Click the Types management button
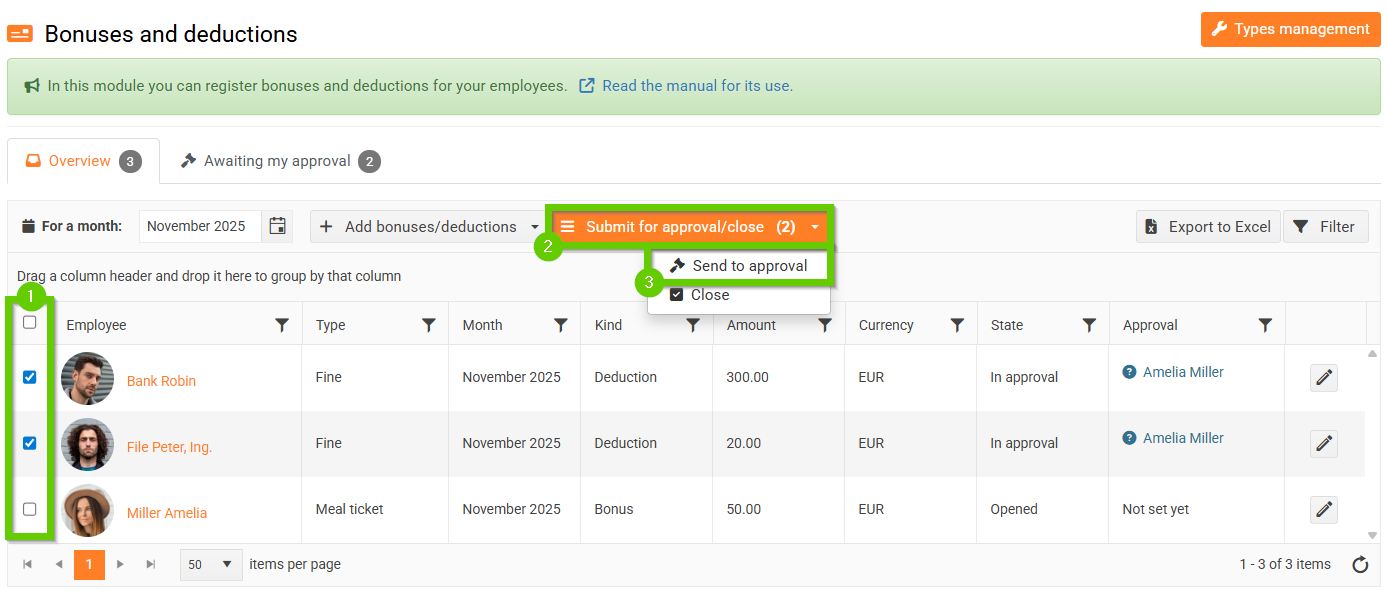This screenshot has height=595, width=1388. 1290,29
